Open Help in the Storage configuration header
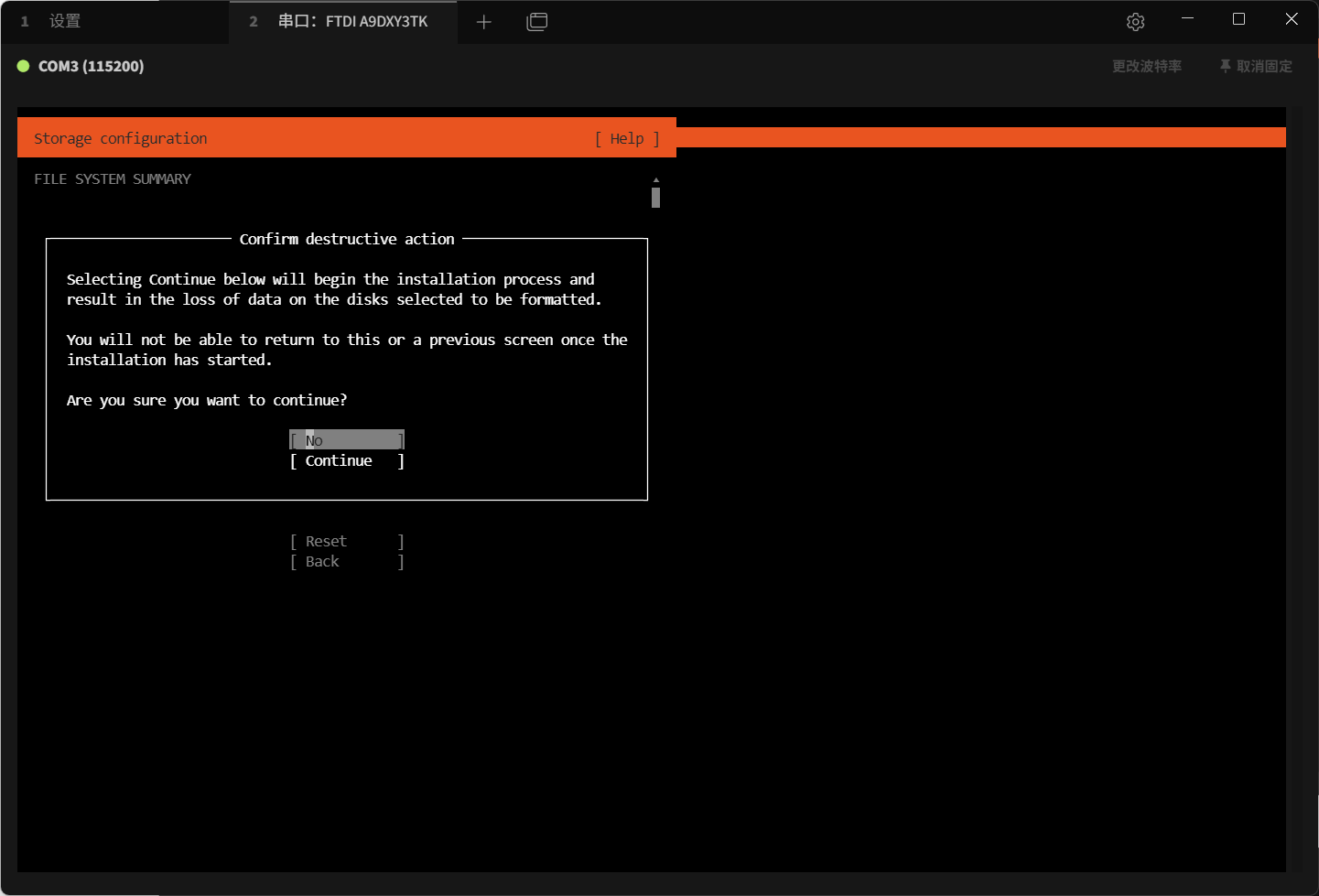The width and height of the screenshot is (1319, 896). click(627, 138)
